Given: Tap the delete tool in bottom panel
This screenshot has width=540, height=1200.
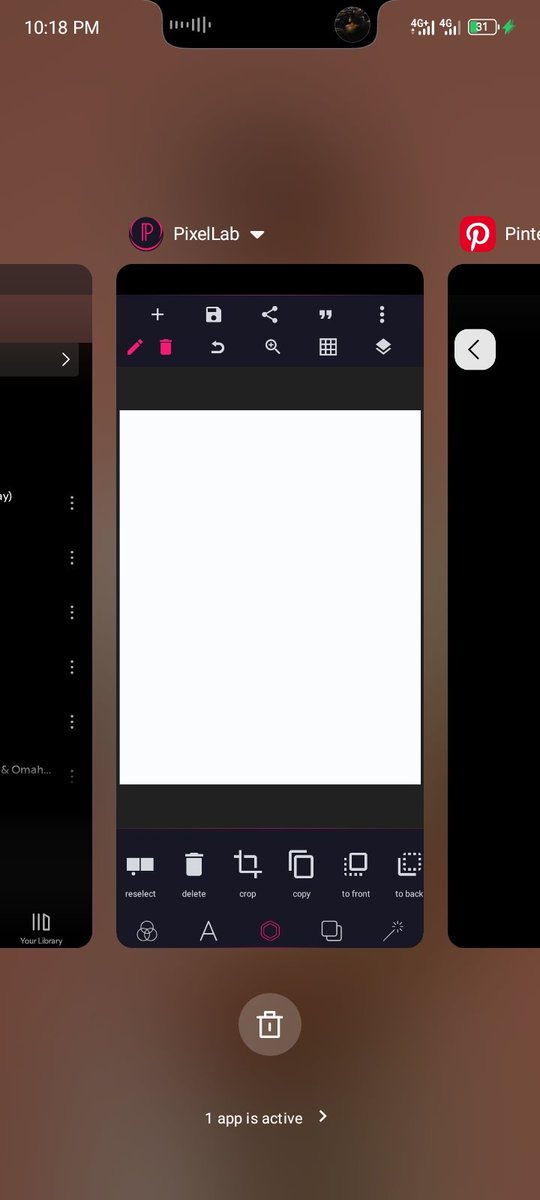Looking at the screenshot, I should pyautogui.click(x=194, y=874).
